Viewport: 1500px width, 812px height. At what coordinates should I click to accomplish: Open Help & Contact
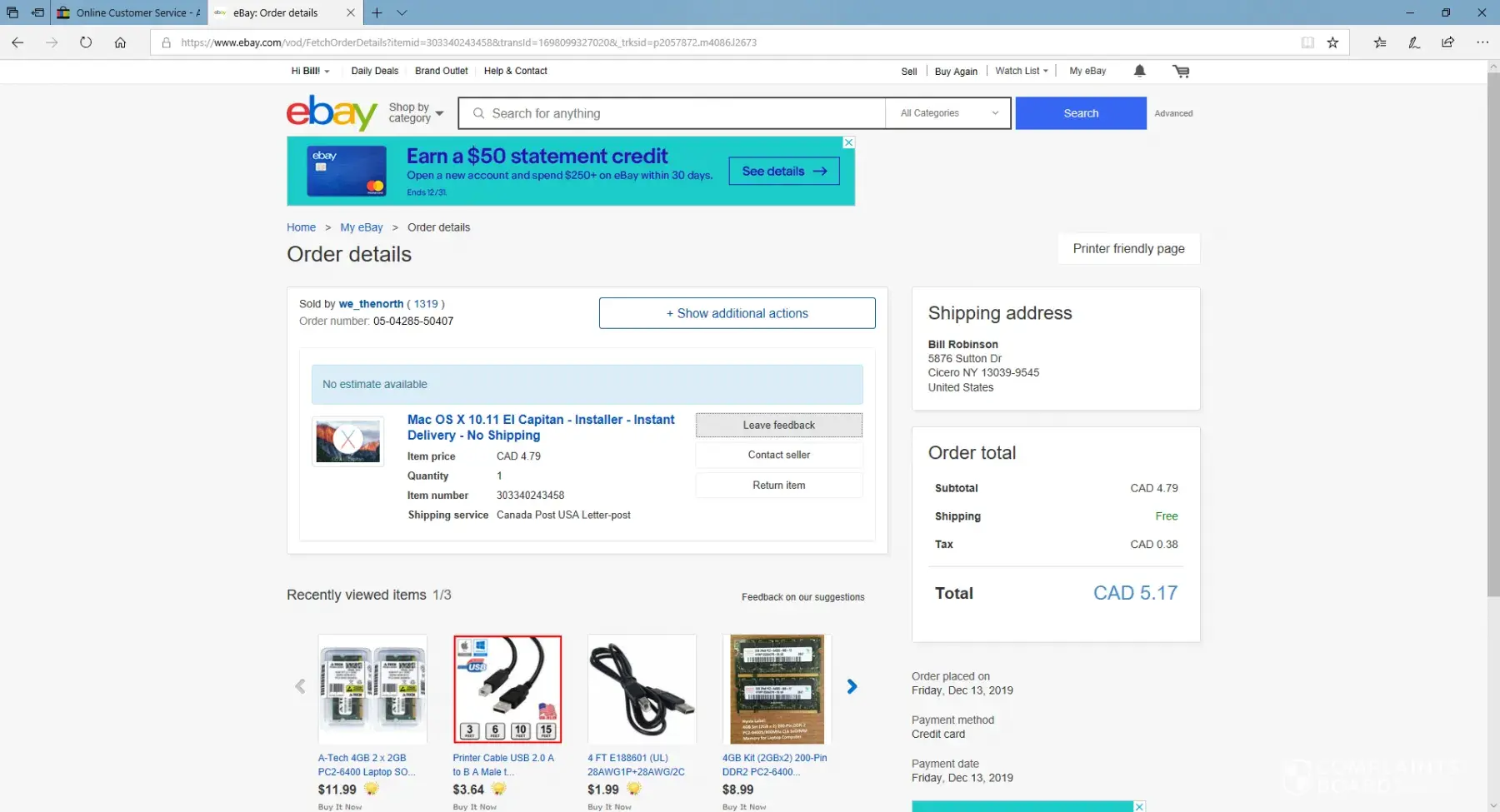tap(515, 71)
